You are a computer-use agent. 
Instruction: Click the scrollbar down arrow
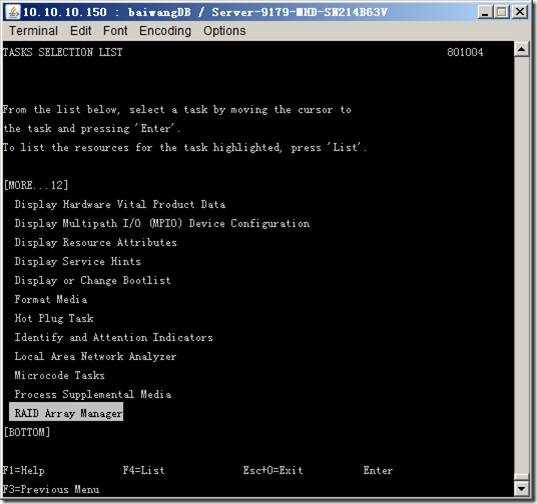(x=521, y=489)
